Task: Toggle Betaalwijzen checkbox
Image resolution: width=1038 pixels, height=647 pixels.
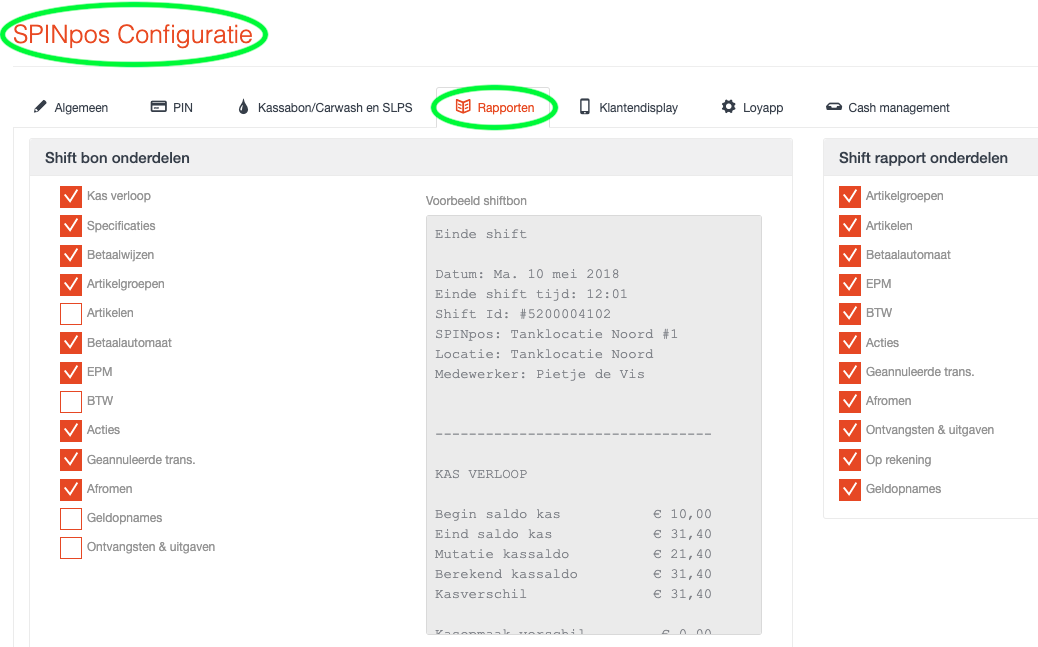Action: point(71,255)
